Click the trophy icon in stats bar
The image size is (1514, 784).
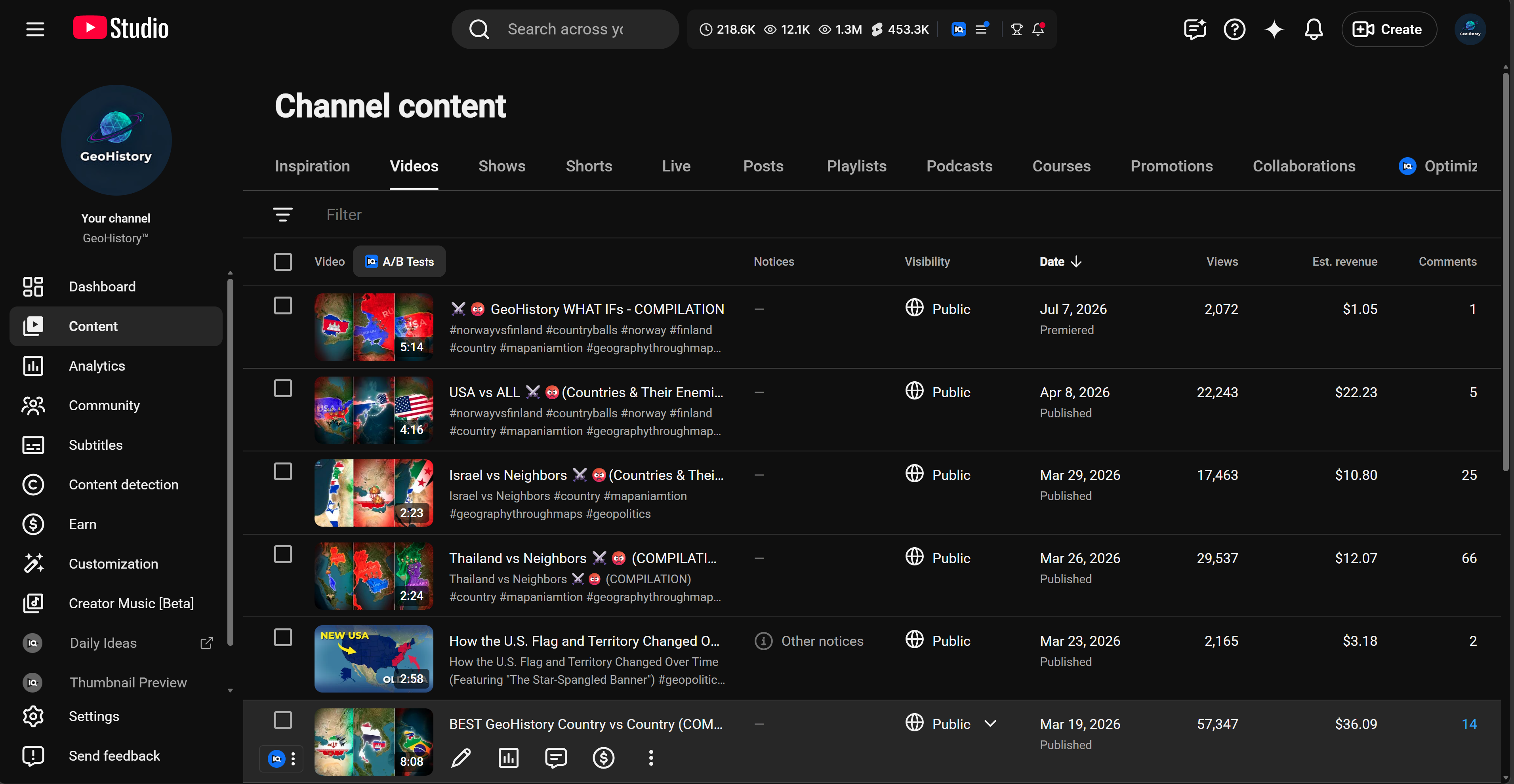pyautogui.click(x=1017, y=29)
